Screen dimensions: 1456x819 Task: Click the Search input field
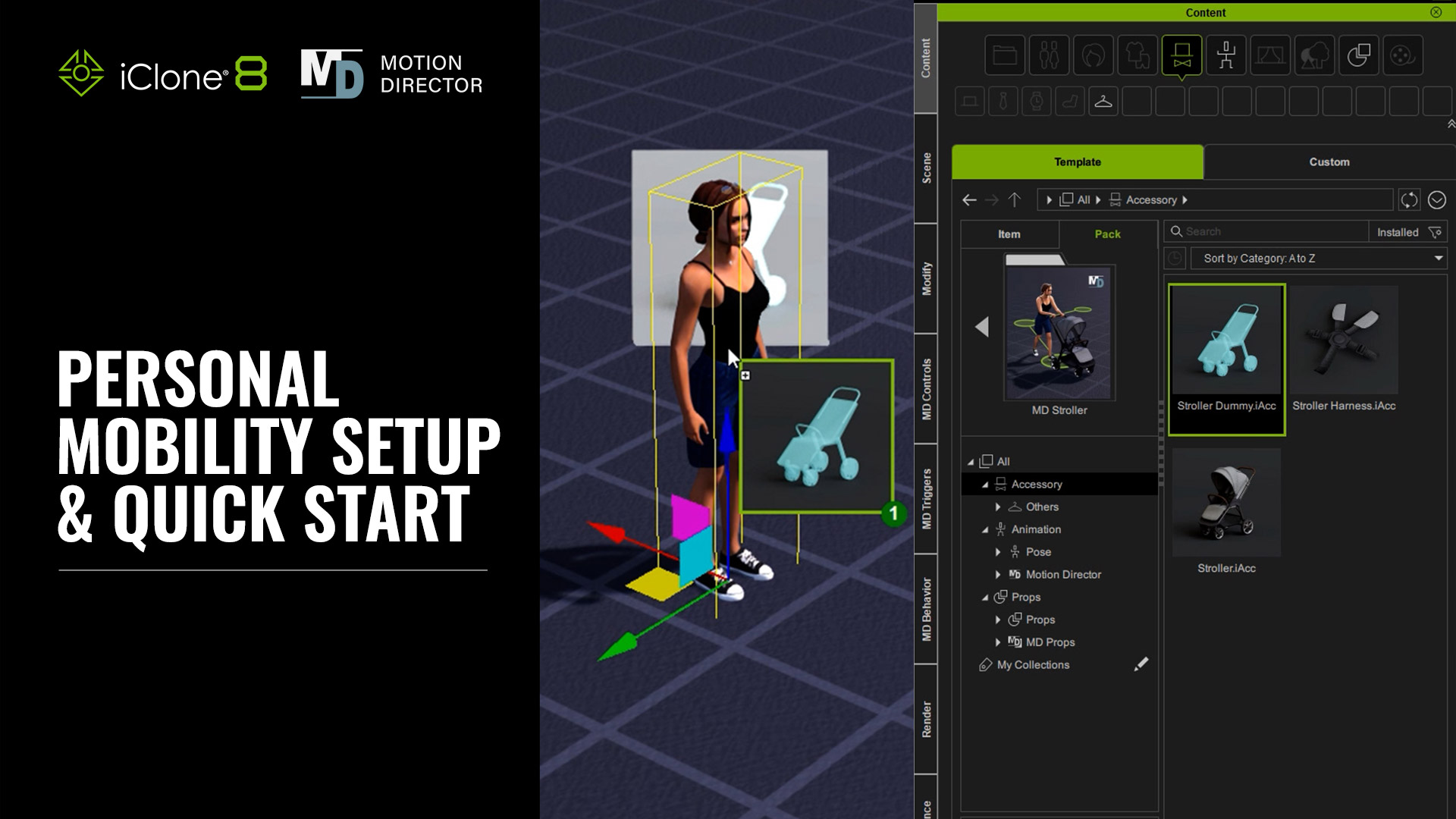(x=1266, y=232)
